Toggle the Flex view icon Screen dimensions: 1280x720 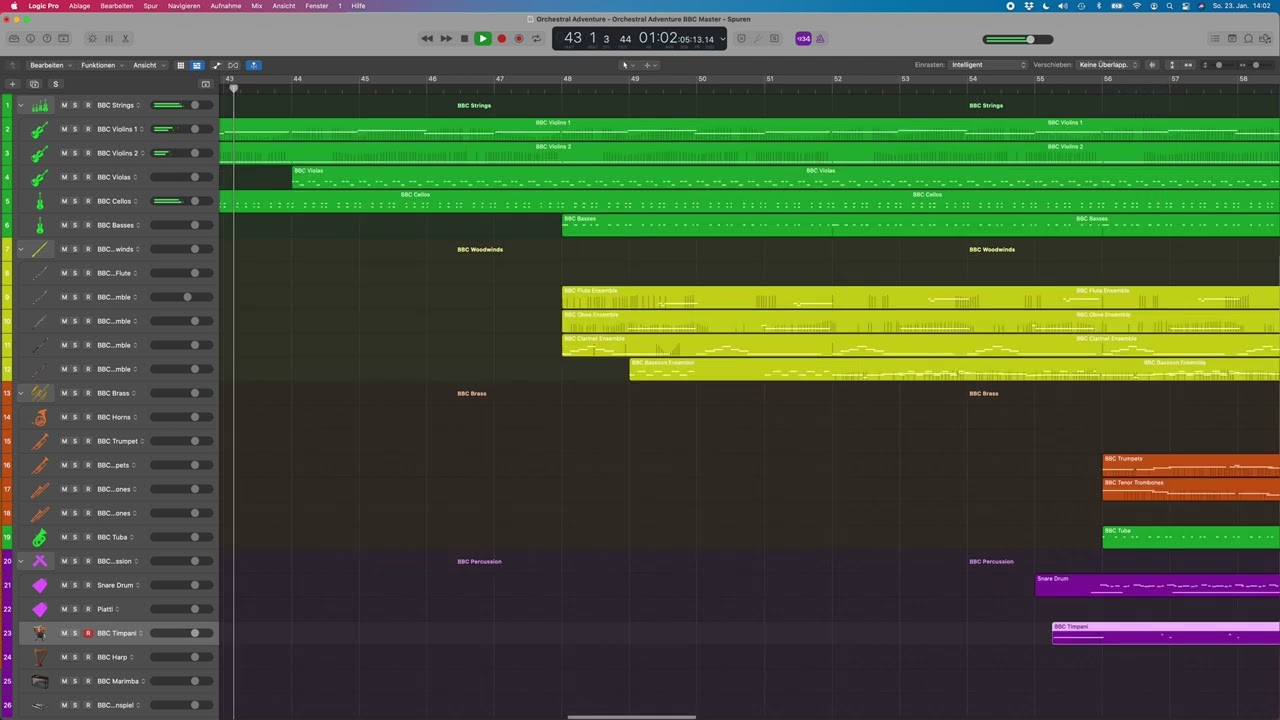233,65
